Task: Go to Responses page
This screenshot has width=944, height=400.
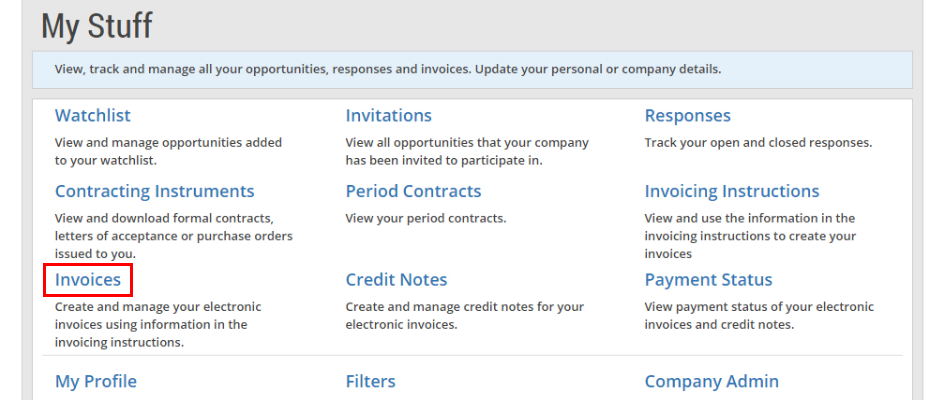Action: (x=688, y=115)
